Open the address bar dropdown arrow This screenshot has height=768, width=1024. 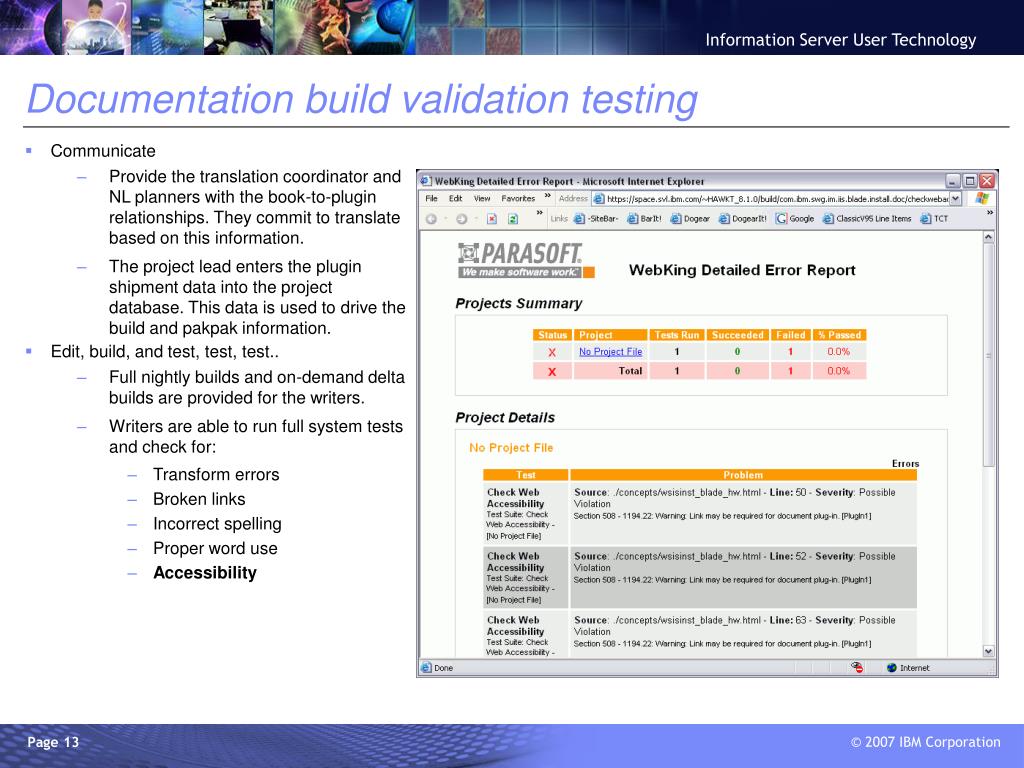[955, 199]
